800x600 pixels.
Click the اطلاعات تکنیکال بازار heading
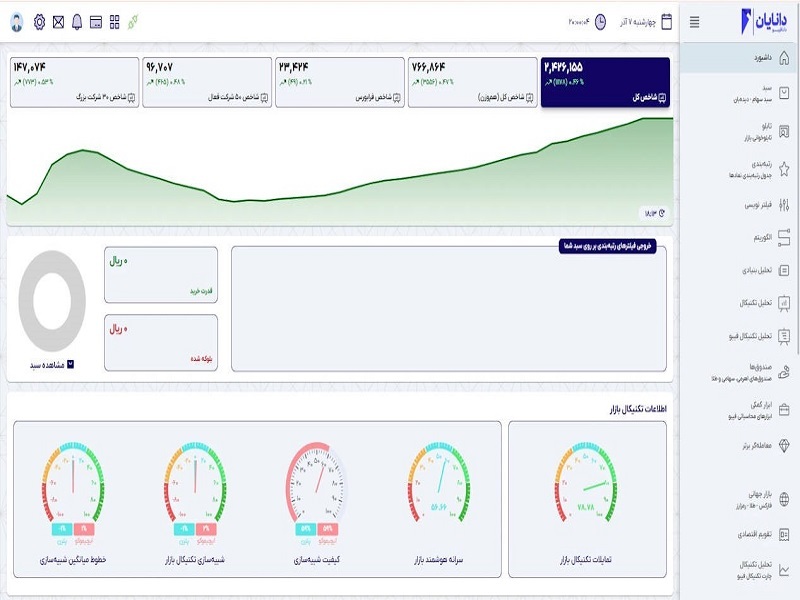pyautogui.click(x=638, y=409)
